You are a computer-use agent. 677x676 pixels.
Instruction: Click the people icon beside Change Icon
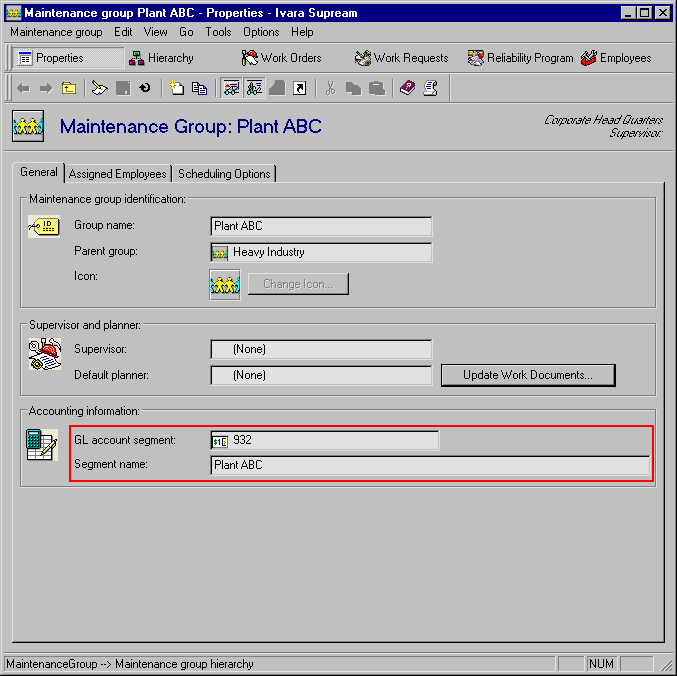[x=225, y=285]
